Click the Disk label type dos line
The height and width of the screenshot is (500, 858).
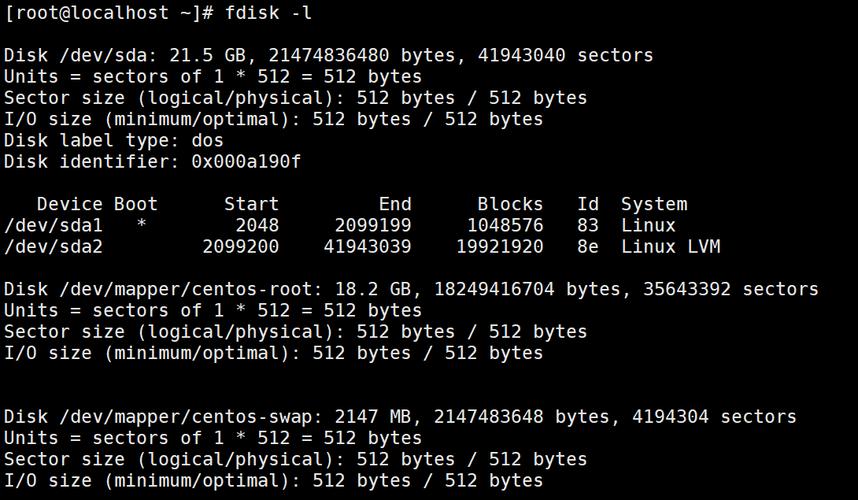(114, 141)
